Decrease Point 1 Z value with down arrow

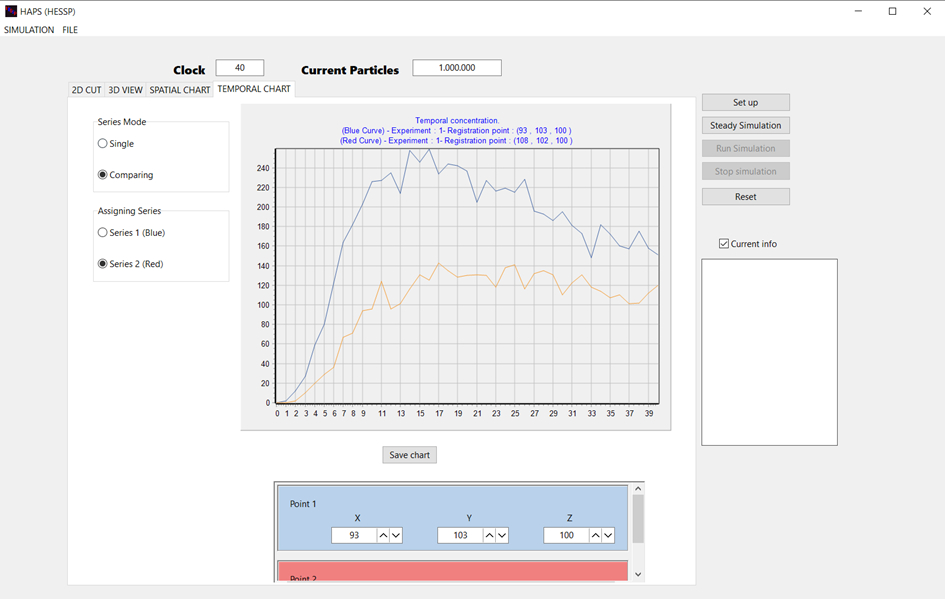(608, 536)
